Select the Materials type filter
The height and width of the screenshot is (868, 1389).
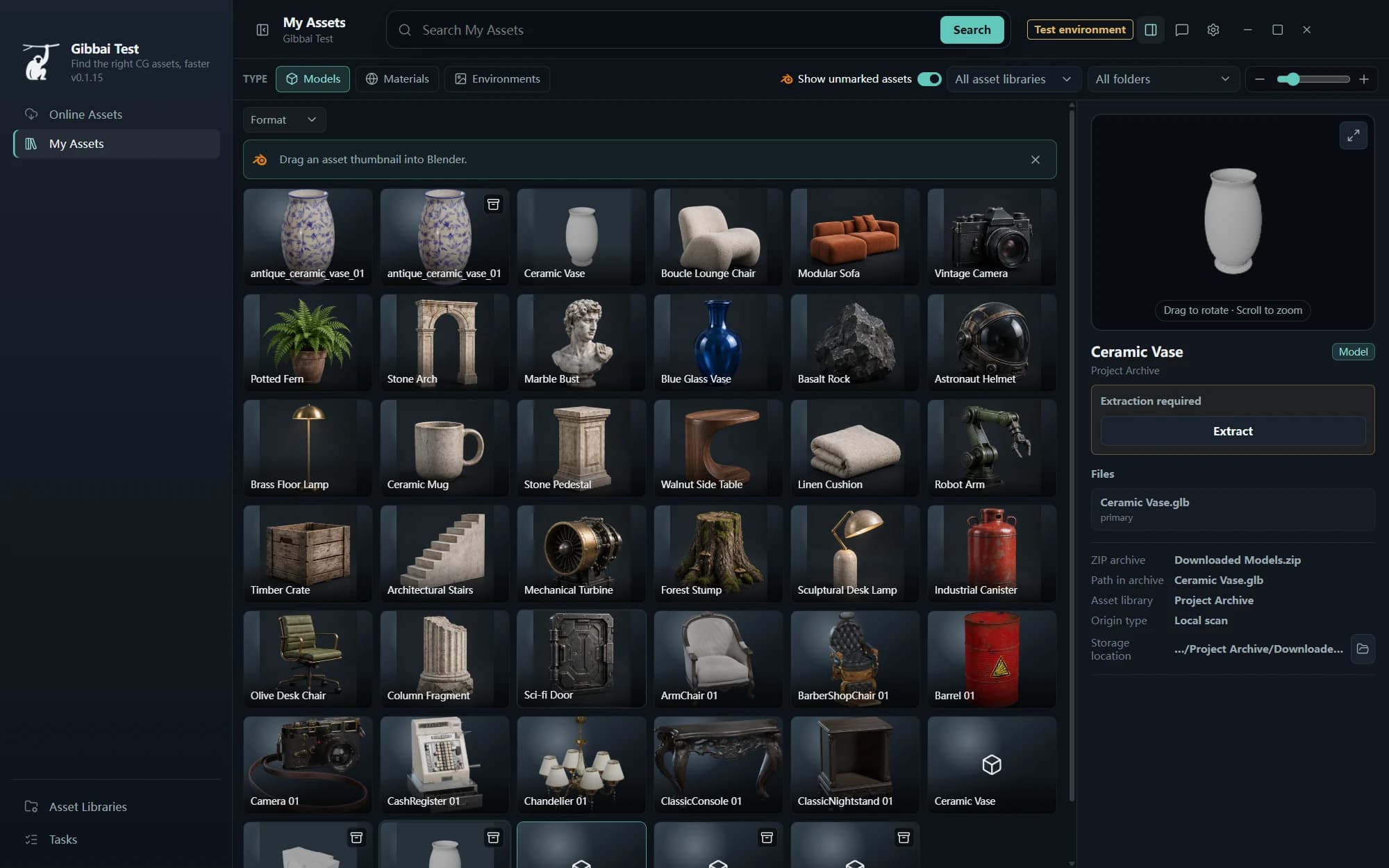[397, 79]
